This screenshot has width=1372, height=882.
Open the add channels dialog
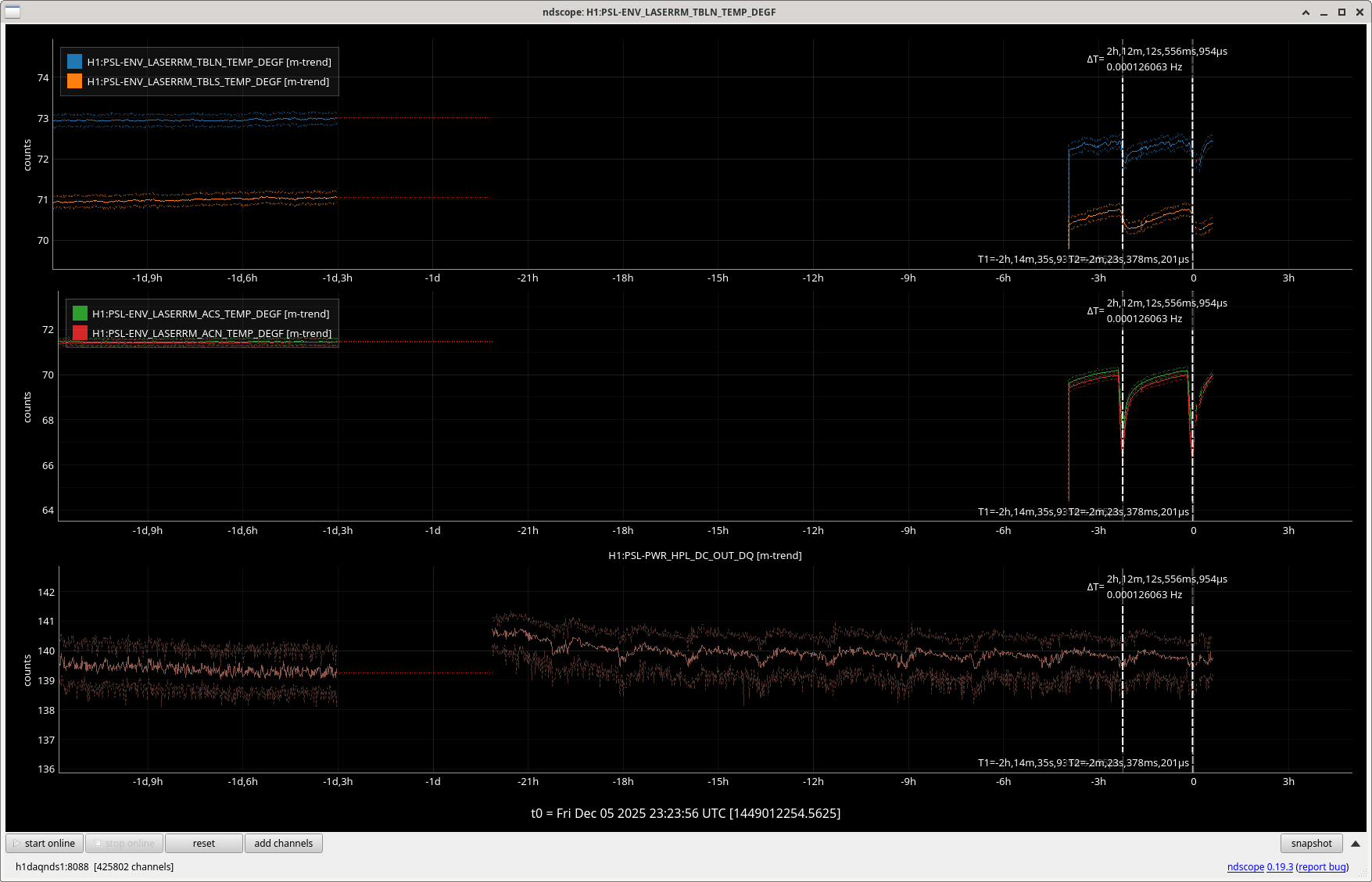tap(283, 844)
